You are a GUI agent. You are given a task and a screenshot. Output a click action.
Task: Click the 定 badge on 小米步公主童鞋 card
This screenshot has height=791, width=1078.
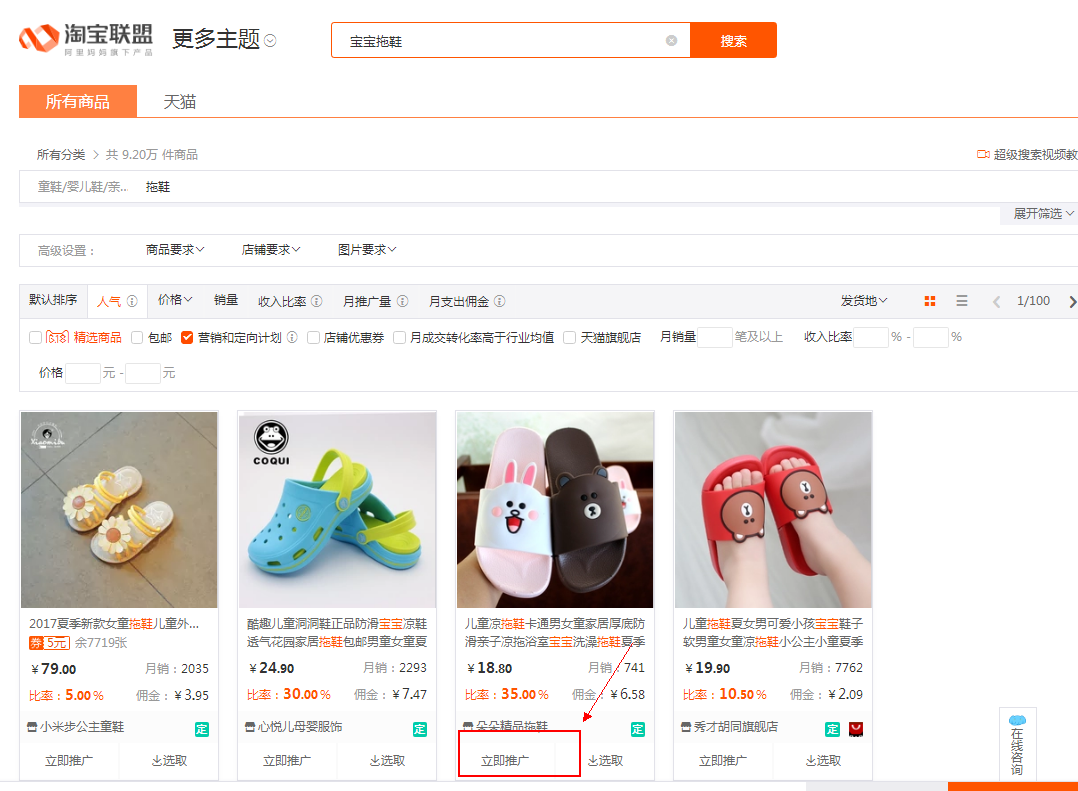[201, 729]
